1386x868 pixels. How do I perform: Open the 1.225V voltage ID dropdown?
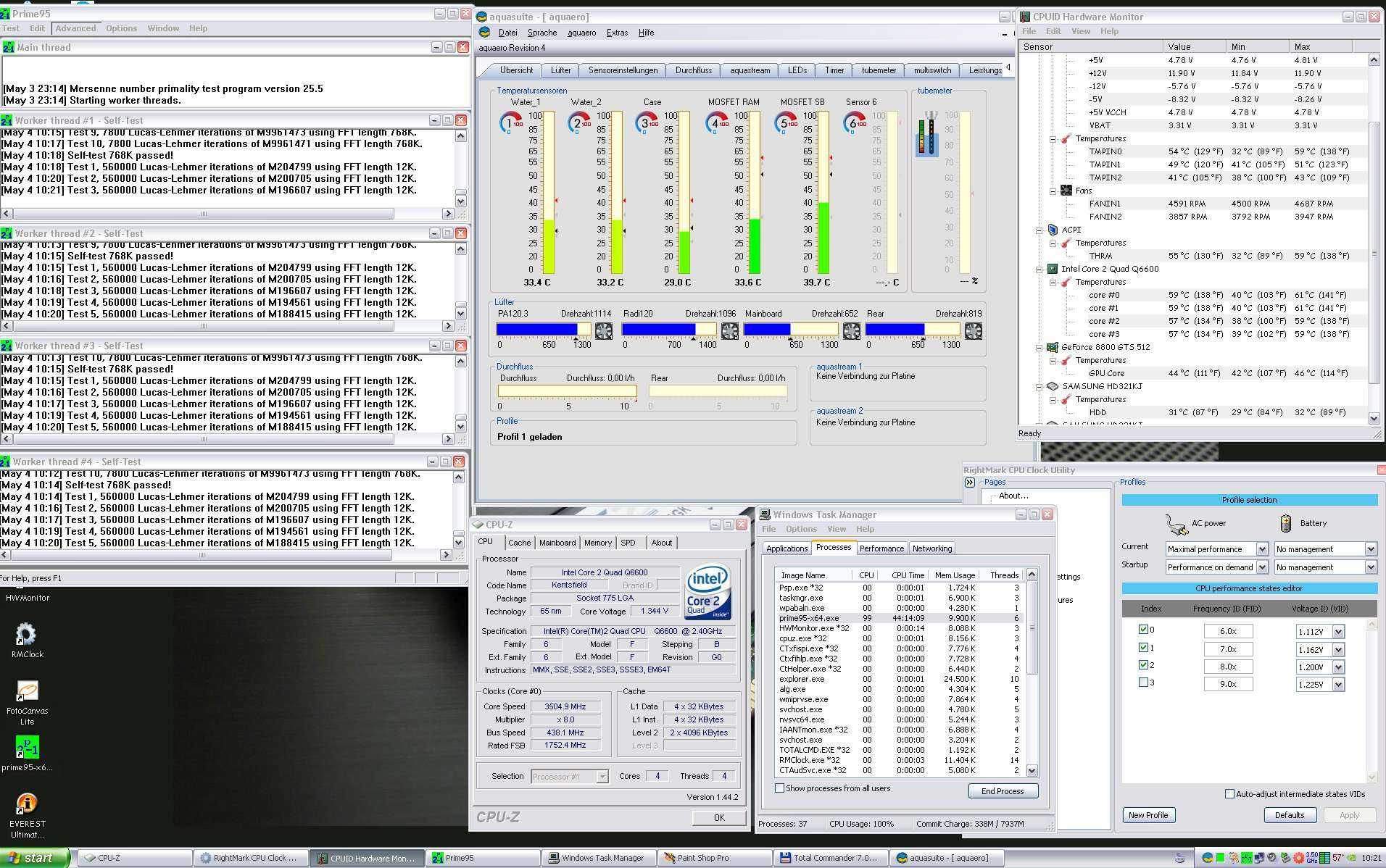click(x=1338, y=684)
